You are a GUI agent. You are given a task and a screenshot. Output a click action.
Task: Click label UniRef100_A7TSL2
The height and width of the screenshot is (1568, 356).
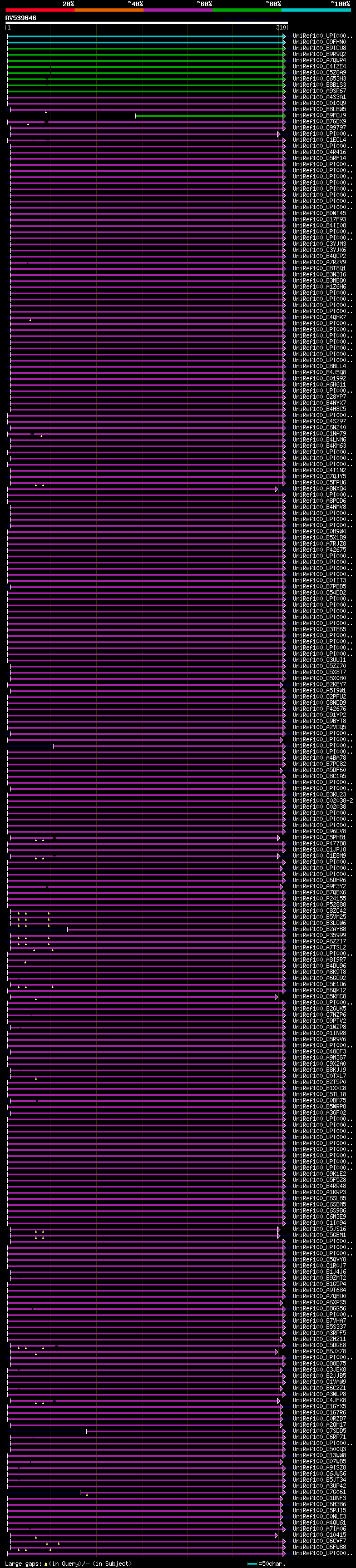click(319, 947)
